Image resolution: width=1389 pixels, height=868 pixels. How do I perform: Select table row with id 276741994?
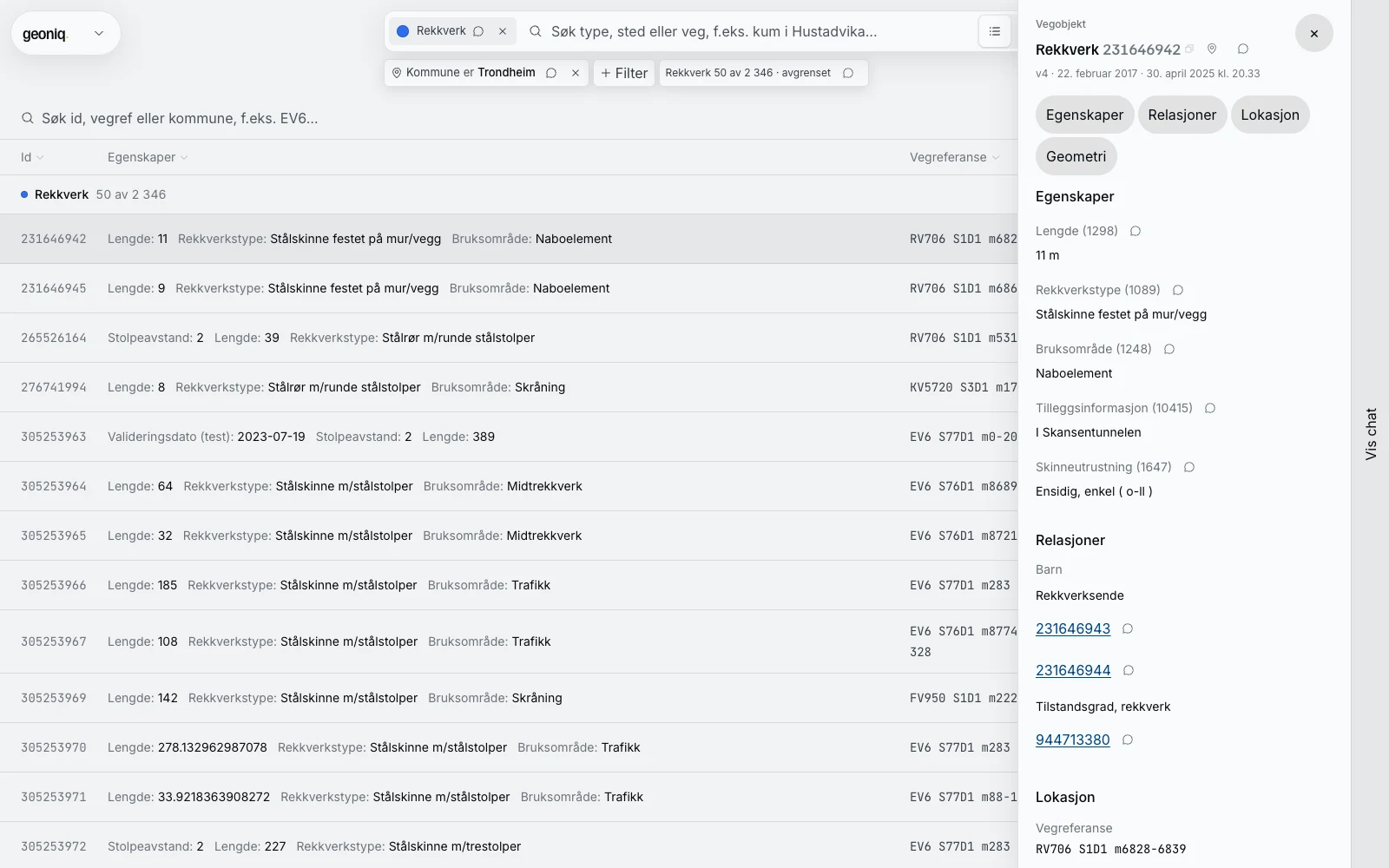click(x=509, y=387)
